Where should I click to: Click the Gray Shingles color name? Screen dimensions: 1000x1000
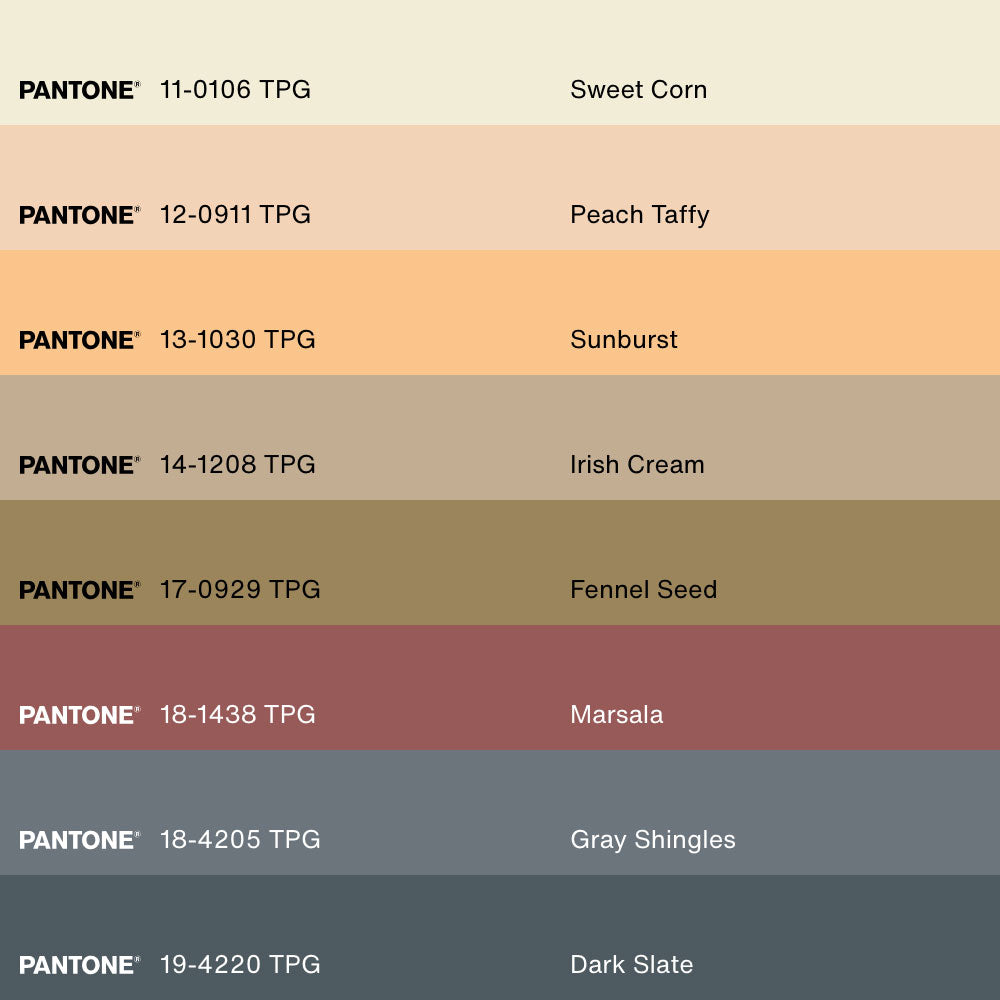coord(652,840)
